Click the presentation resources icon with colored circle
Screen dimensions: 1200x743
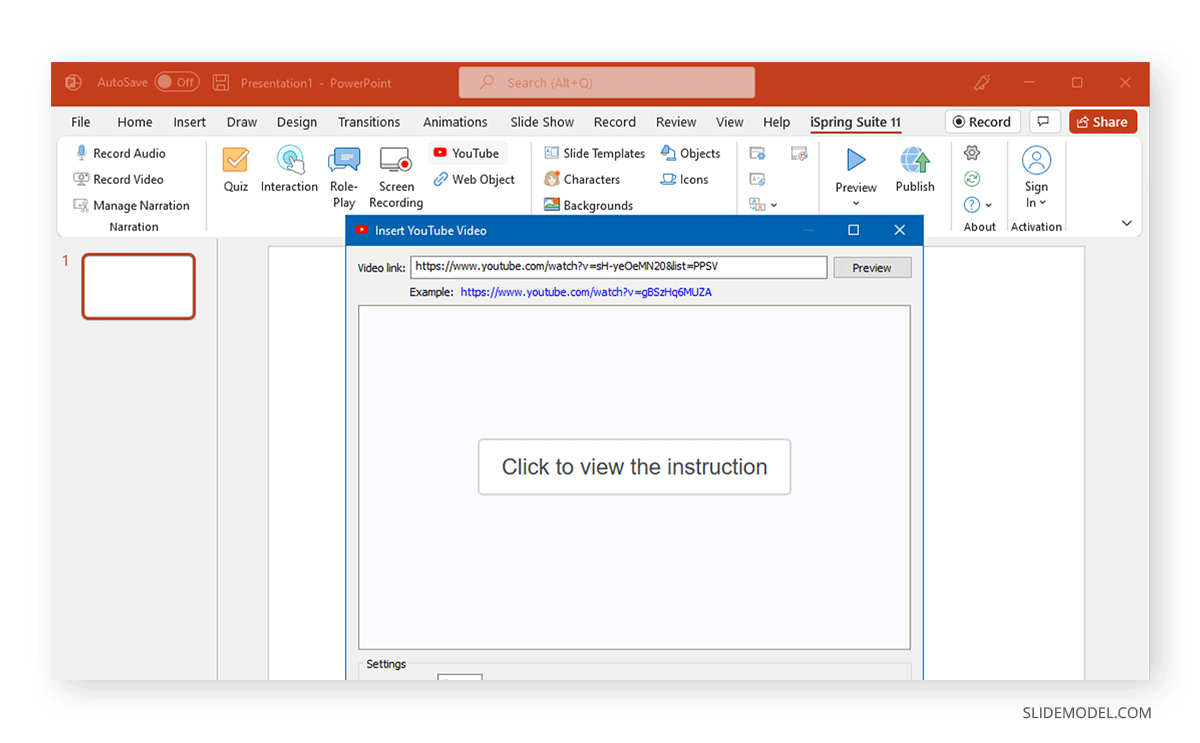pos(799,153)
